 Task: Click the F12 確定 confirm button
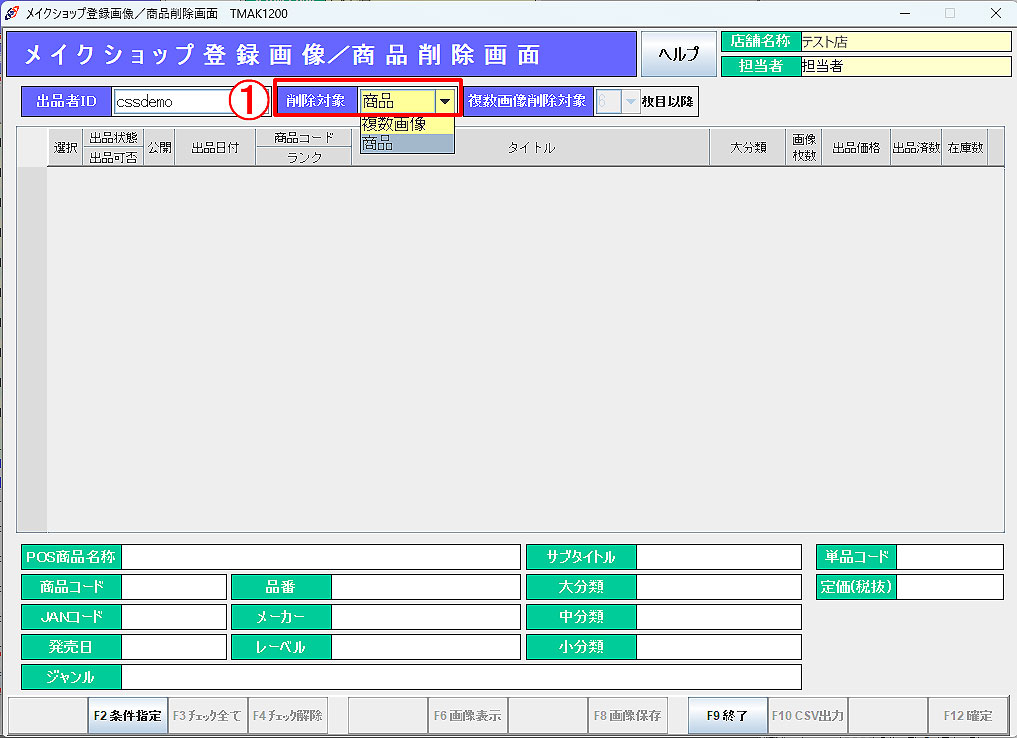click(967, 716)
